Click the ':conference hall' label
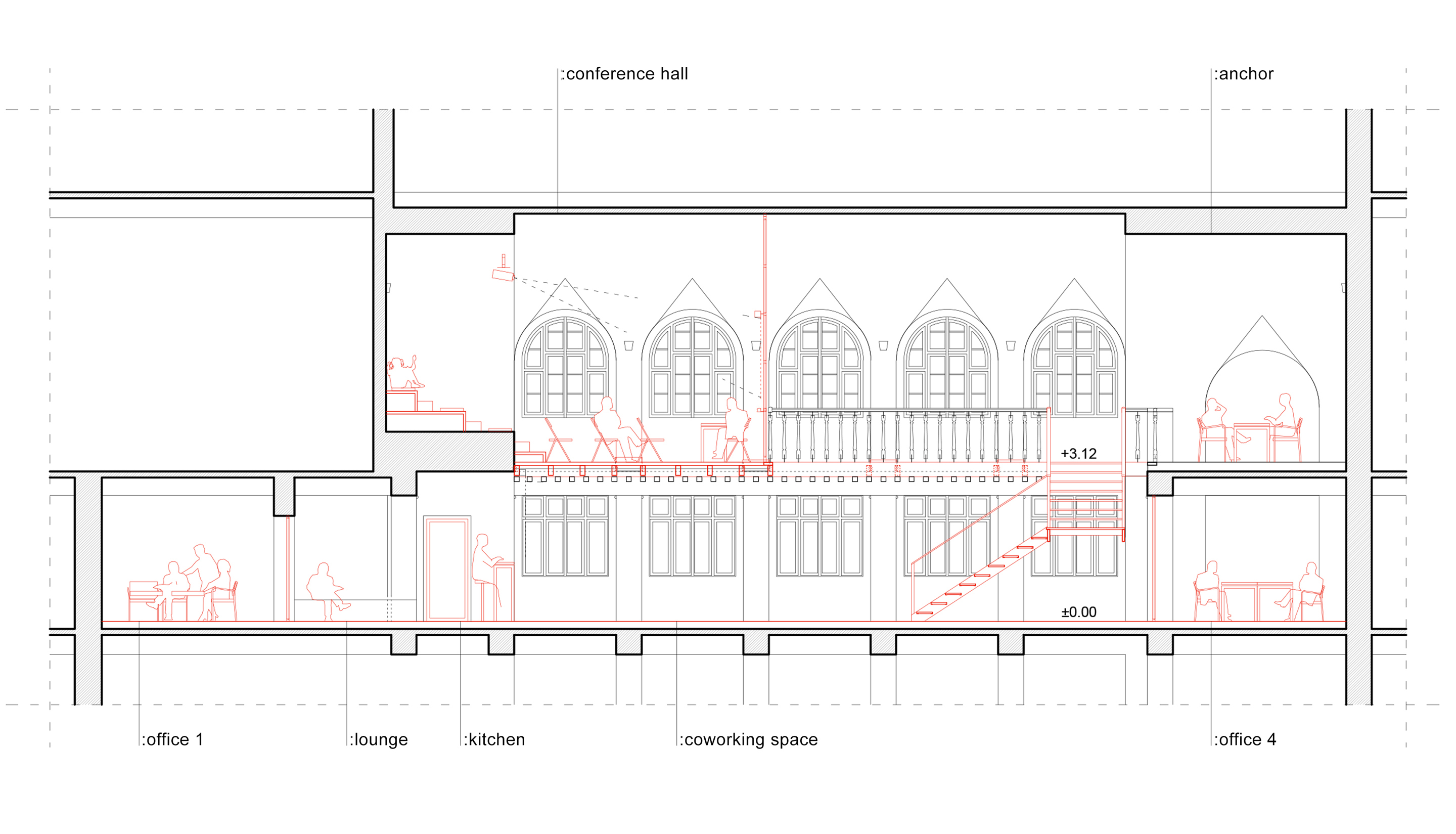This screenshot has height=834, width=1456. coord(624,74)
